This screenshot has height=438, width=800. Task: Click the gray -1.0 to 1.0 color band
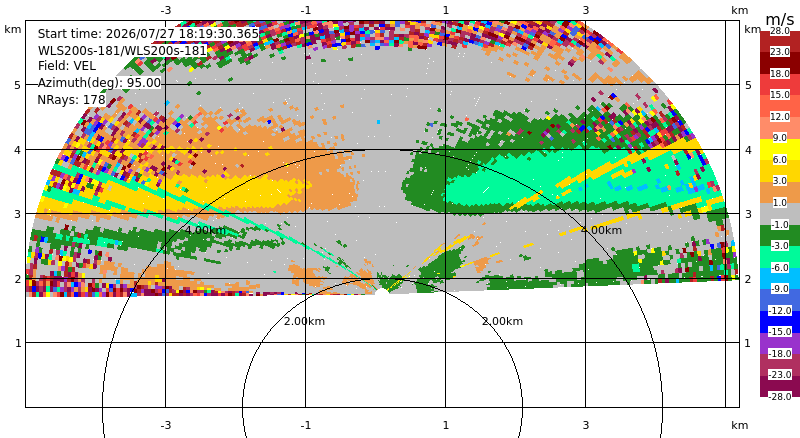[780, 213]
